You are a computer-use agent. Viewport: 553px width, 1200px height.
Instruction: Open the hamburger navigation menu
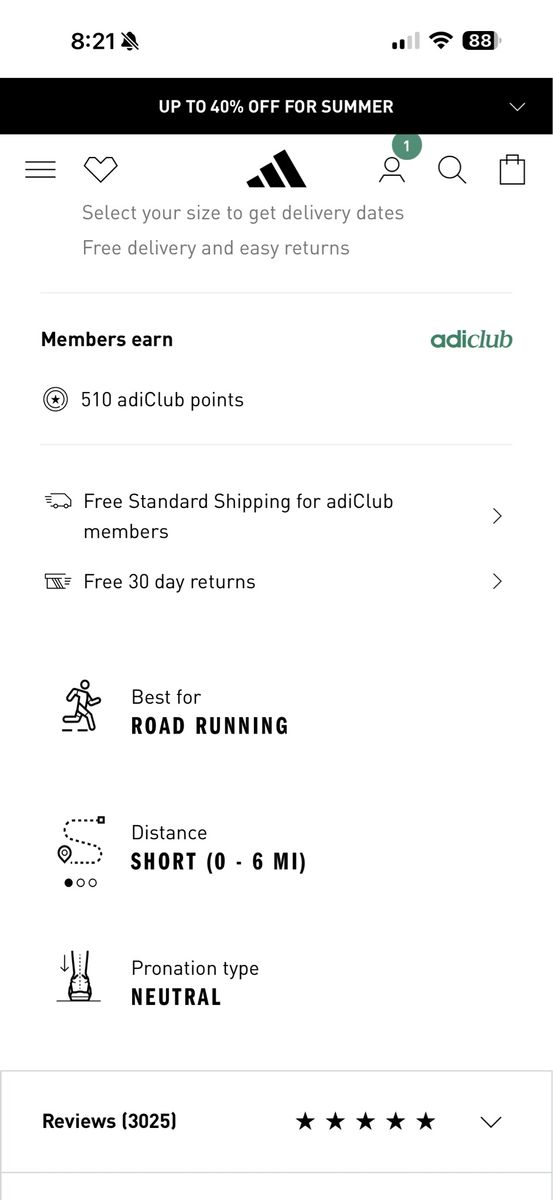point(40,170)
